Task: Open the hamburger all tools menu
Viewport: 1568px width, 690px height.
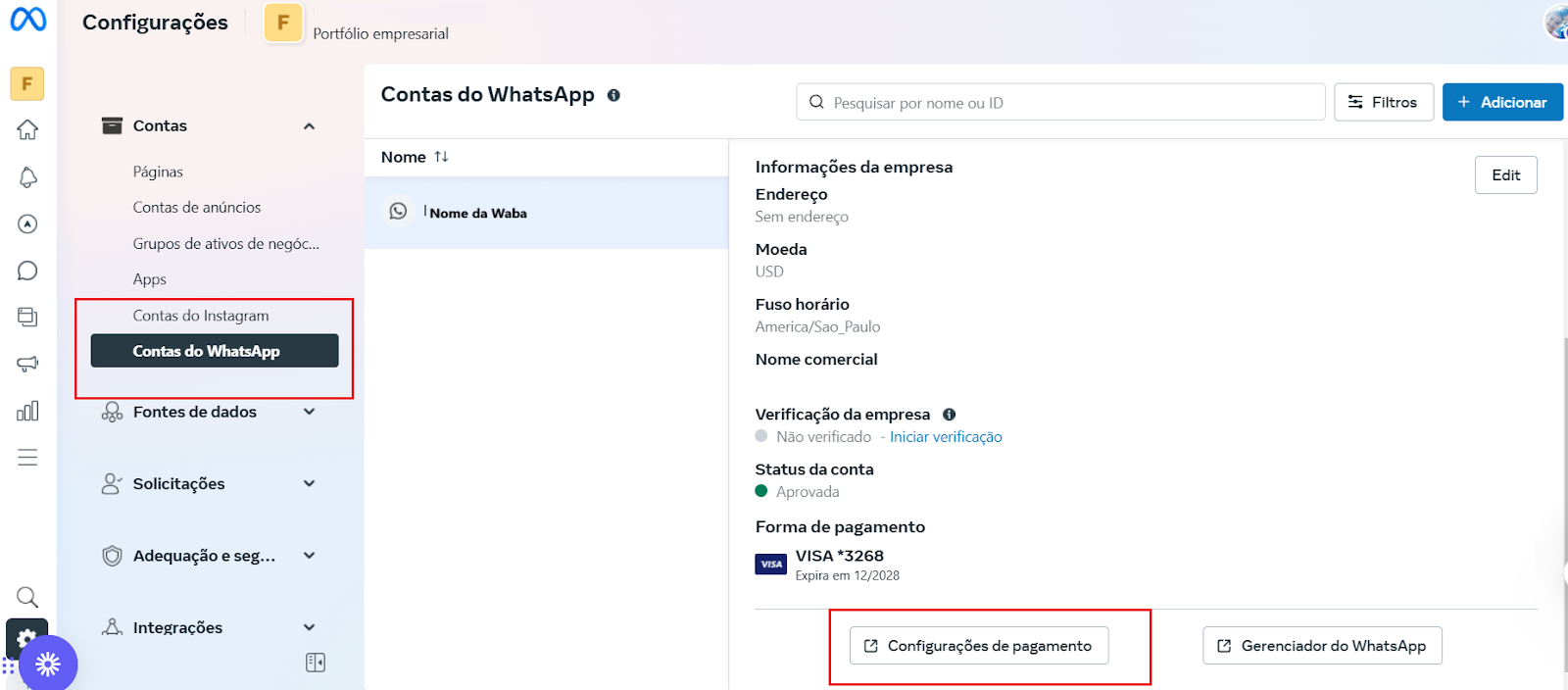Action: coord(27,458)
